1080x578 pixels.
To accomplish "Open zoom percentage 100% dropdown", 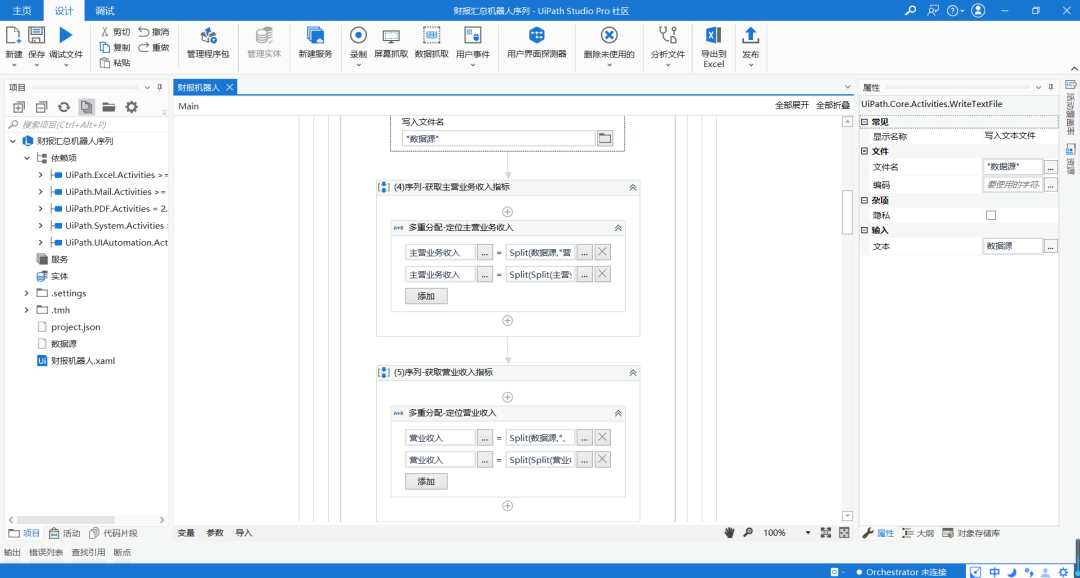I will (808, 533).
